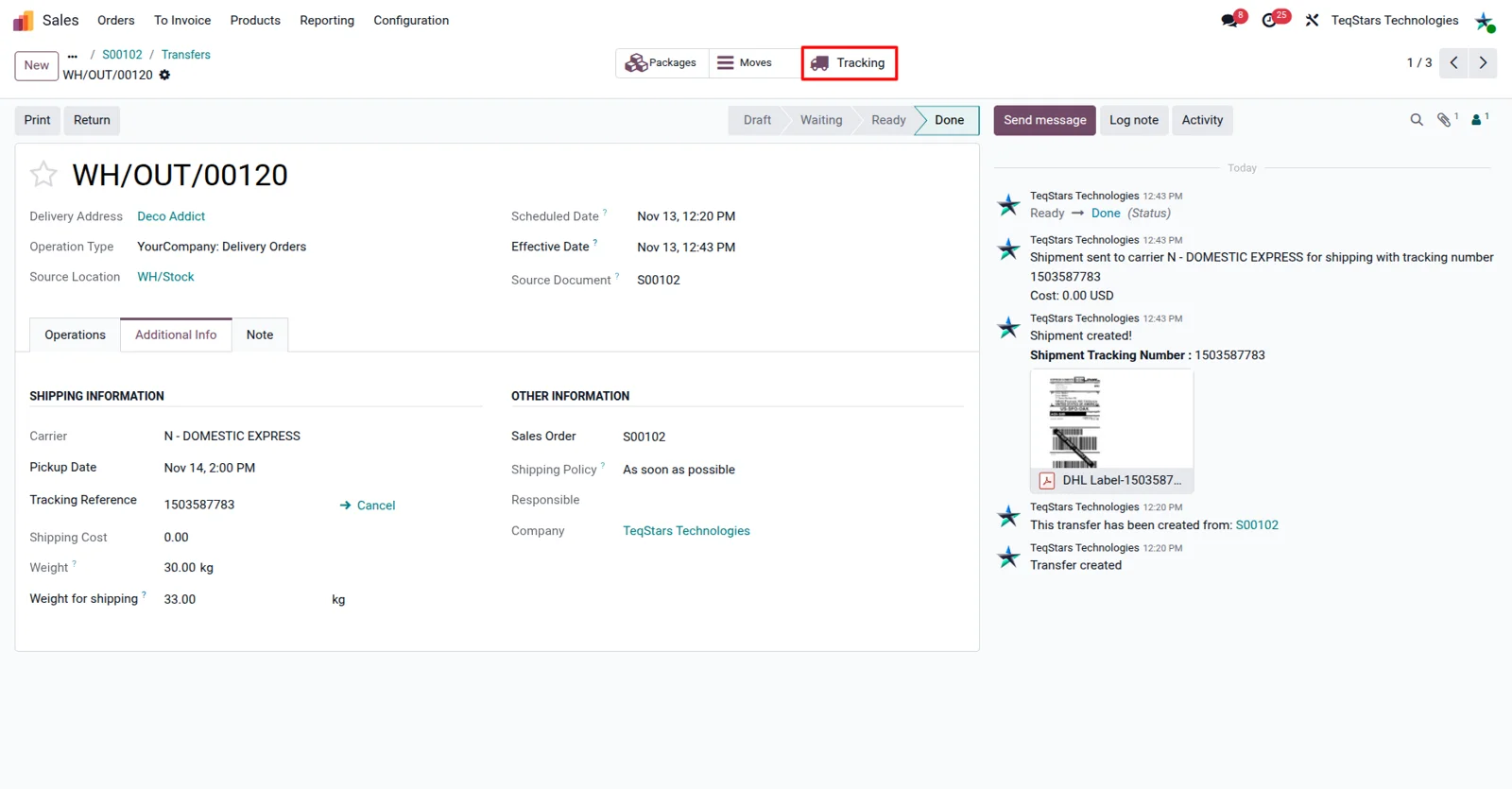
Task: Open the activities clock icon
Action: 1269,20
